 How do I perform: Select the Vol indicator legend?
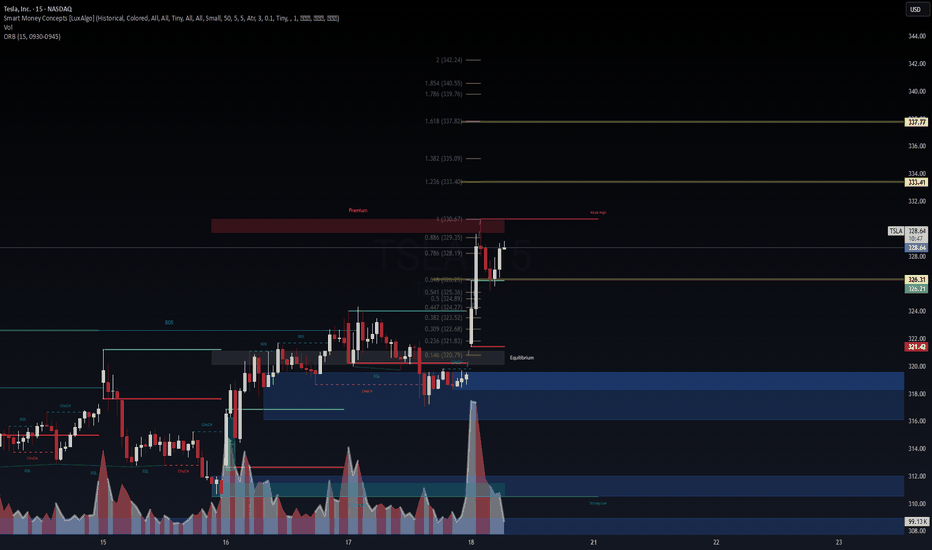(x=8, y=27)
